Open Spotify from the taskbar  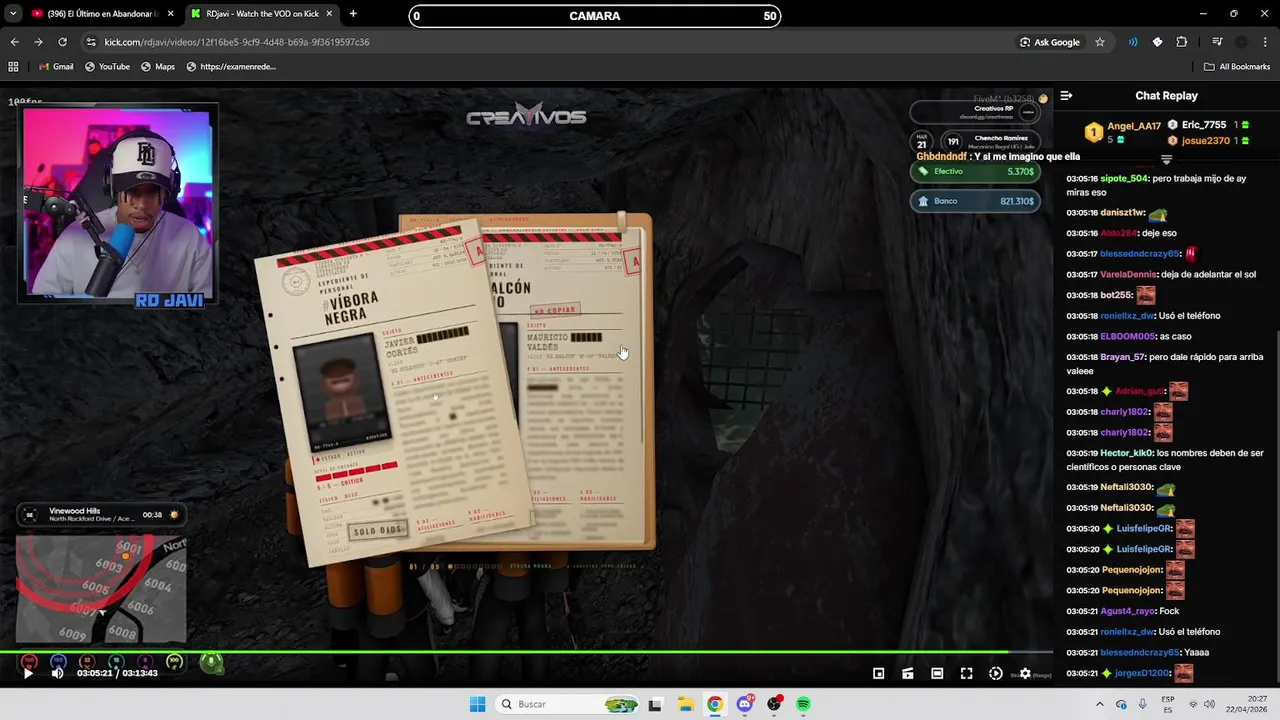click(803, 704)
